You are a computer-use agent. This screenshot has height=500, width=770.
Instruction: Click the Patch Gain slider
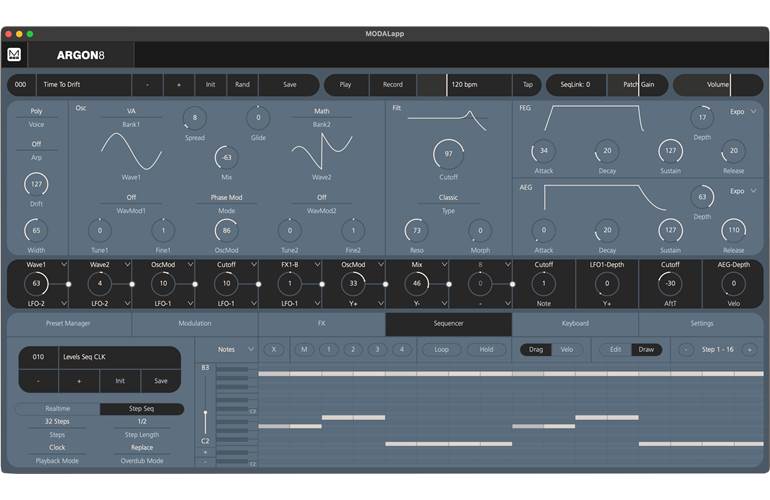coord(638,84)
